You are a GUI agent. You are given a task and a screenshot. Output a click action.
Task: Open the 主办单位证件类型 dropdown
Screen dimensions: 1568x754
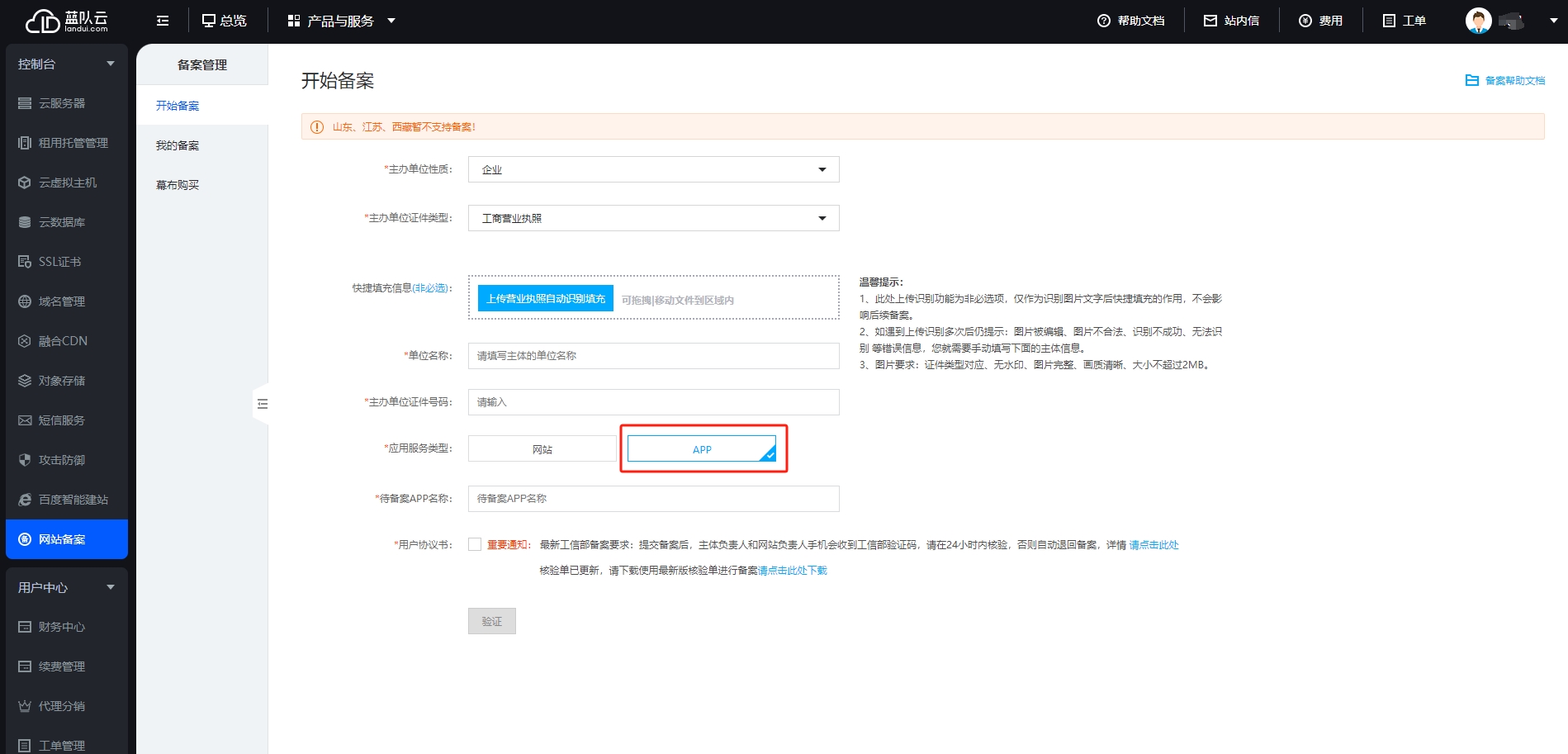point(653,218)
